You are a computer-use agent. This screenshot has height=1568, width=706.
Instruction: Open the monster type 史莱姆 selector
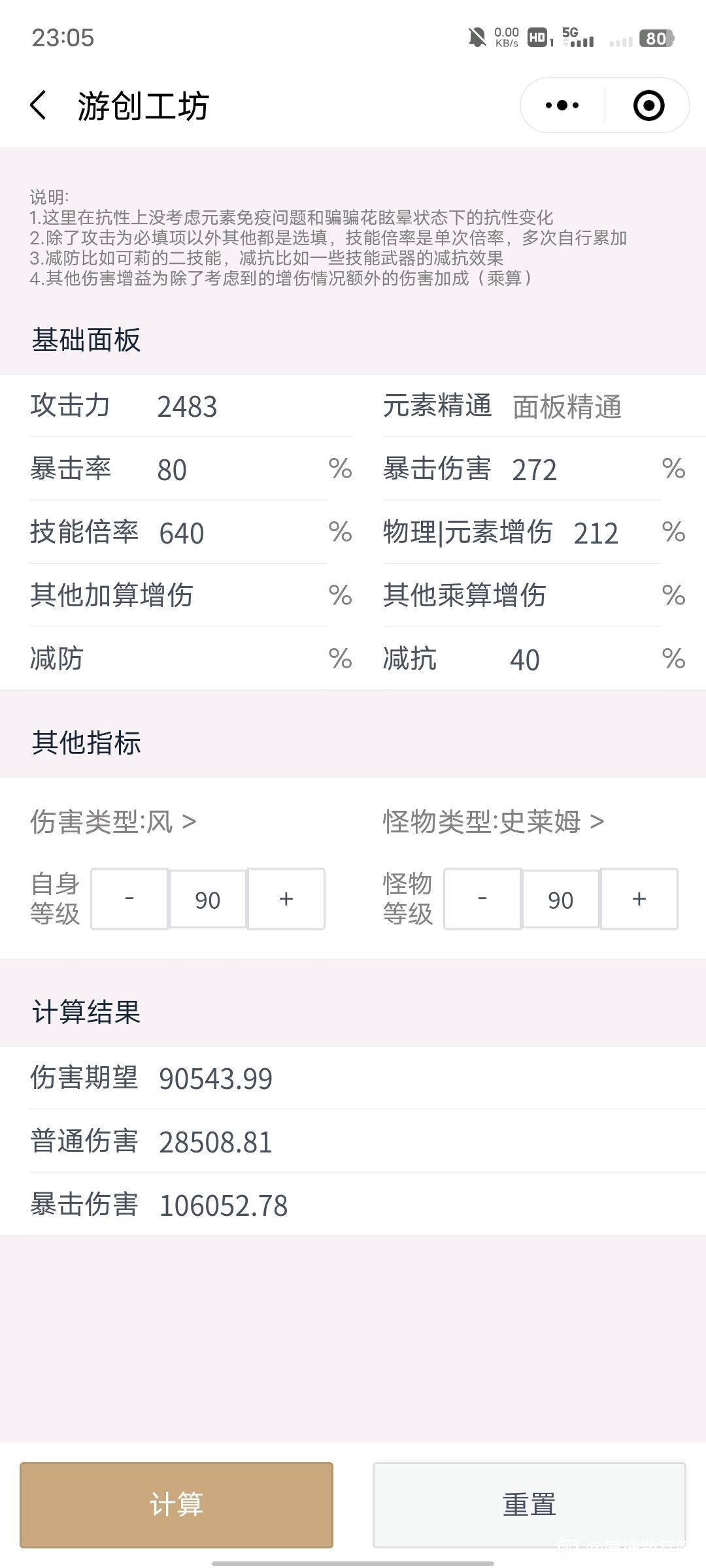[x=494, y=821]
